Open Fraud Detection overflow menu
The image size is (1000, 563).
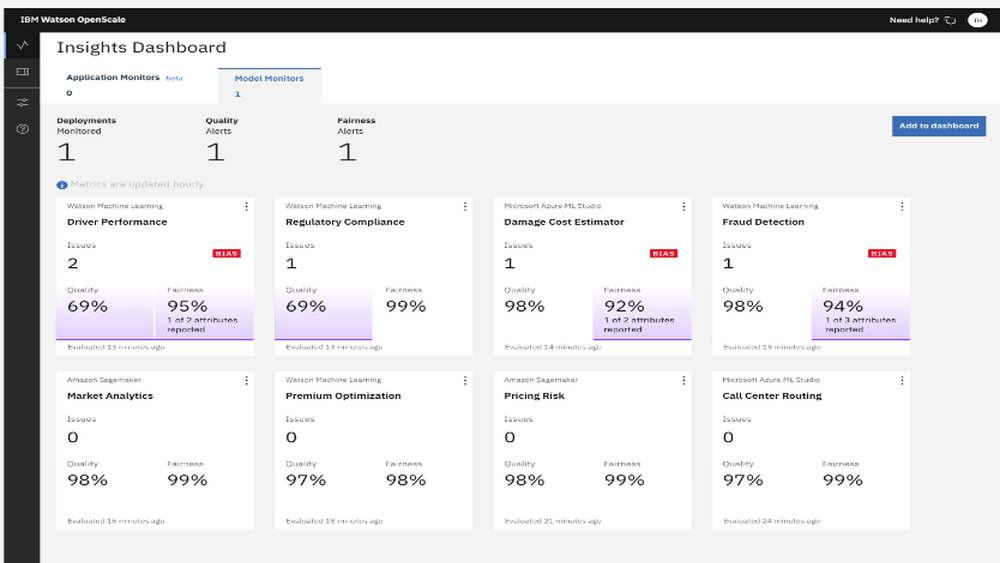(902, 207)
